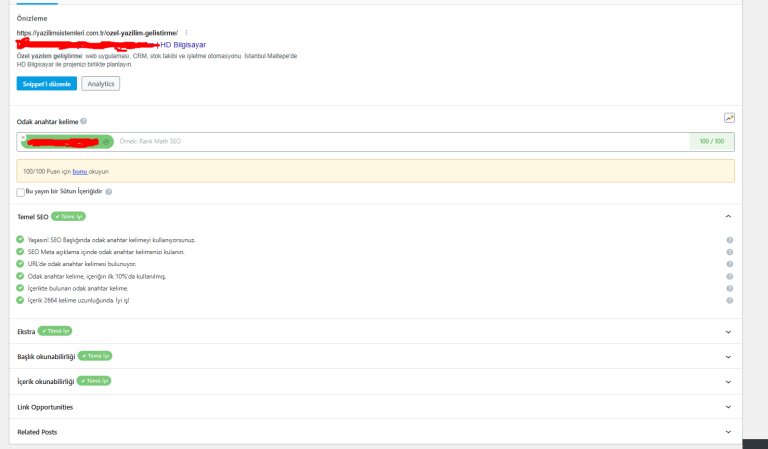Viewport: 768px width, 449px height.
Task: Expand the Related Posts section
Action: [728, 432]
